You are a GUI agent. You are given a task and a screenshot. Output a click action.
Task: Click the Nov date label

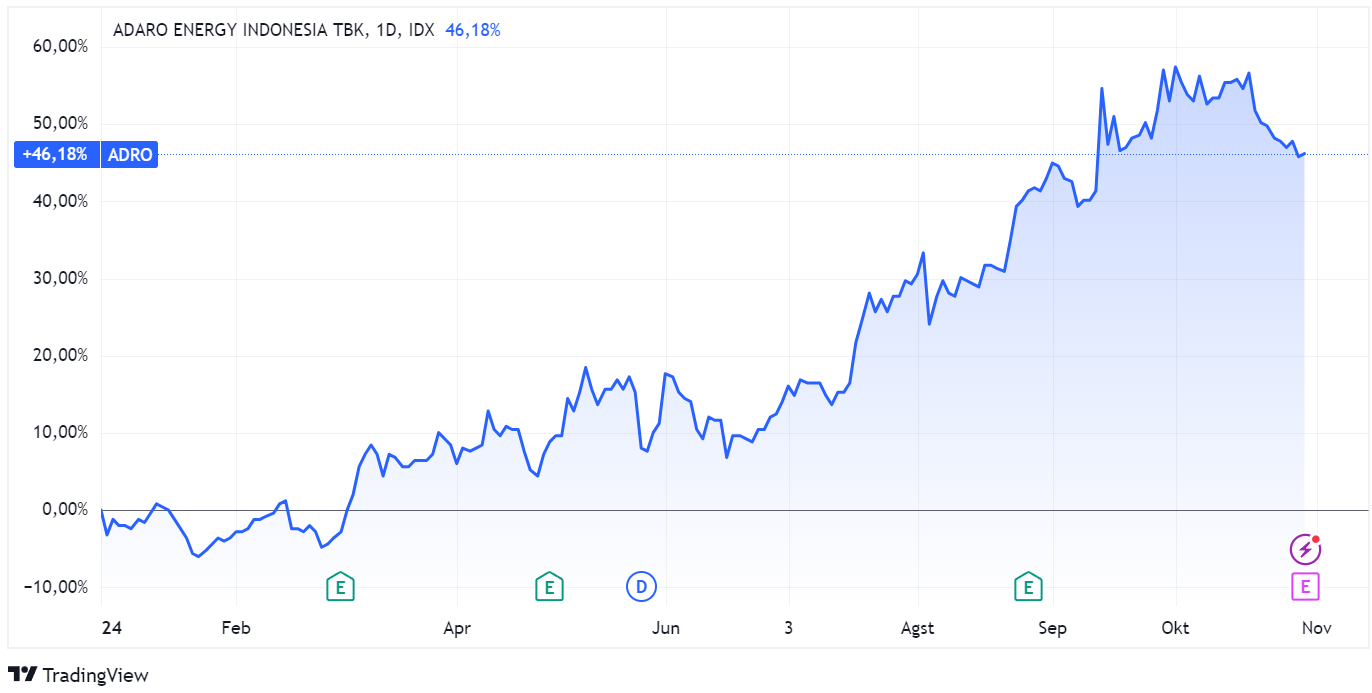pos(1318,628)
